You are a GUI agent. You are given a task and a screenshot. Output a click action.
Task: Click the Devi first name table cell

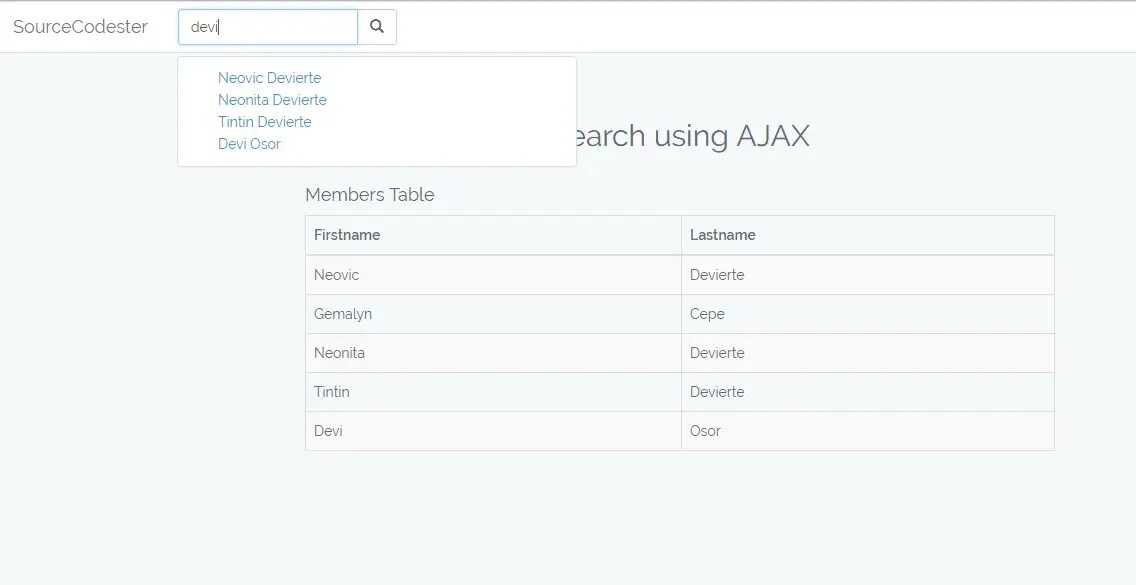coord(328,431)
